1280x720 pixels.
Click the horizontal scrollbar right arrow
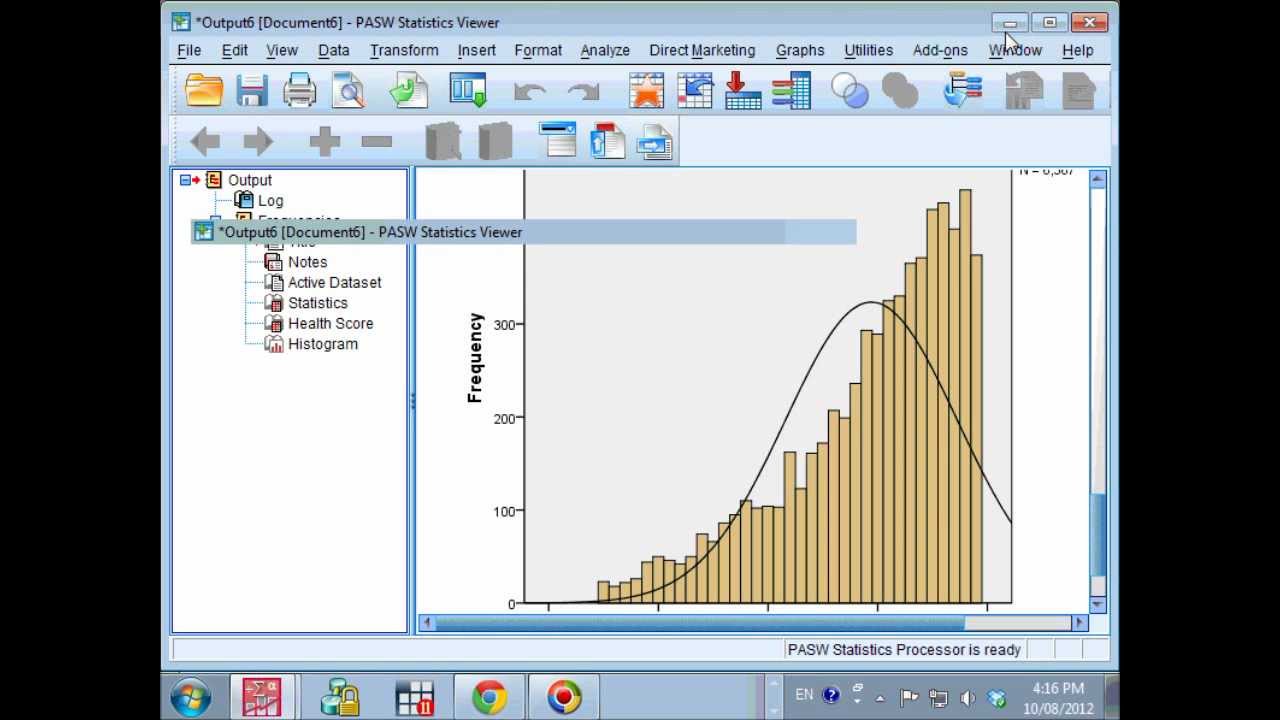click(x=1079, y=623)
